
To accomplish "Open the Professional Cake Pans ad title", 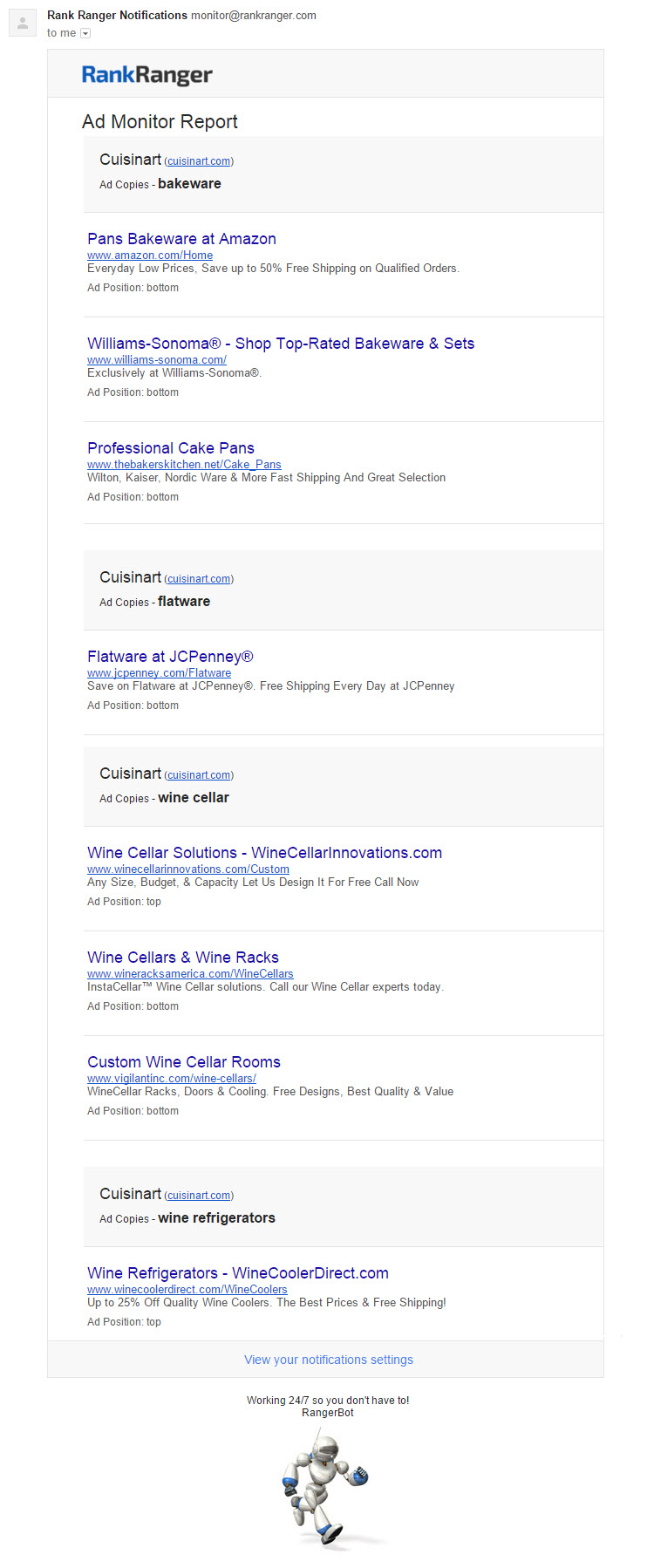I will point(171,448).
